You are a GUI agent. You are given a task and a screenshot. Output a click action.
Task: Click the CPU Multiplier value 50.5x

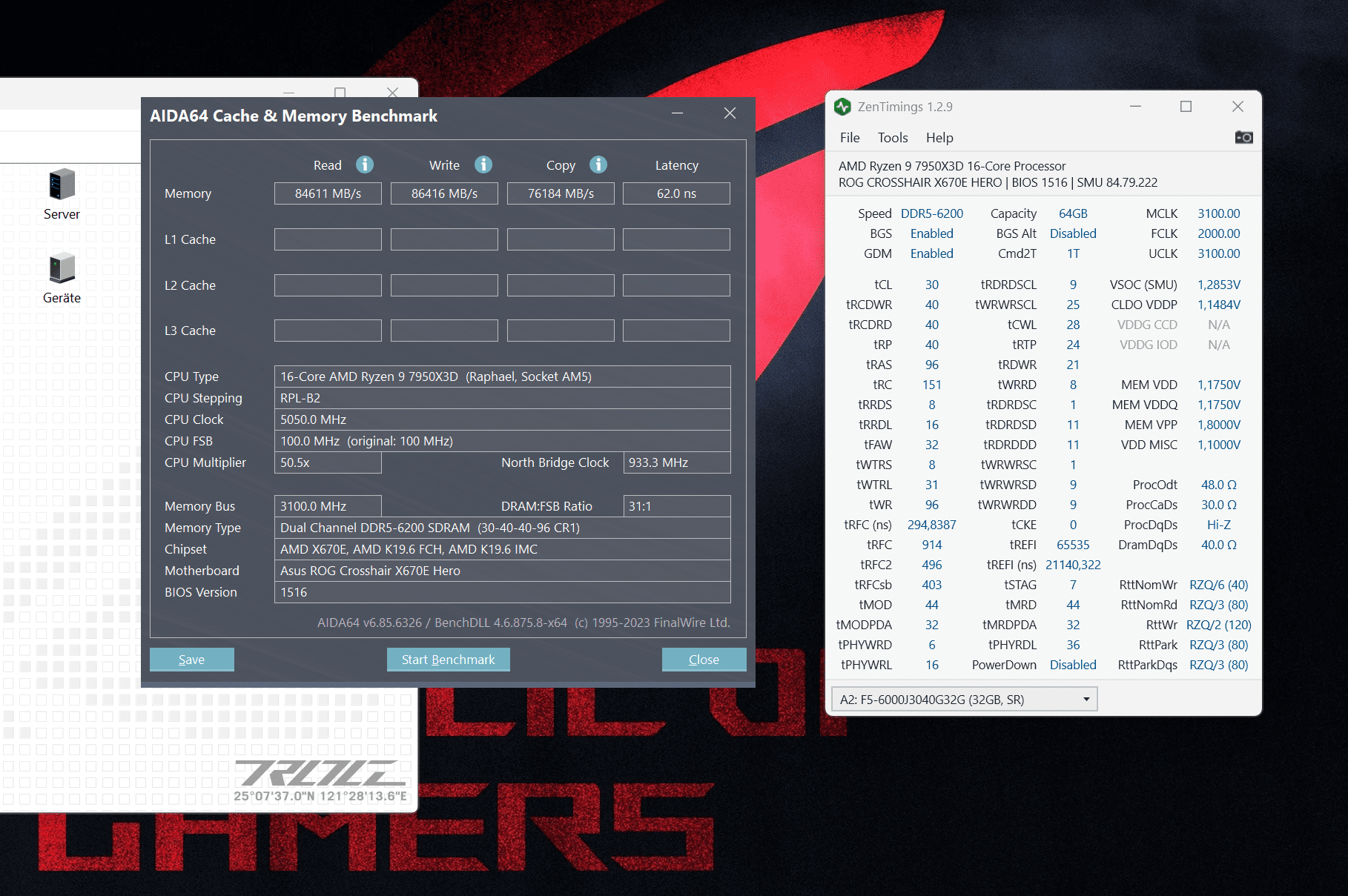(x=328, y=462)
